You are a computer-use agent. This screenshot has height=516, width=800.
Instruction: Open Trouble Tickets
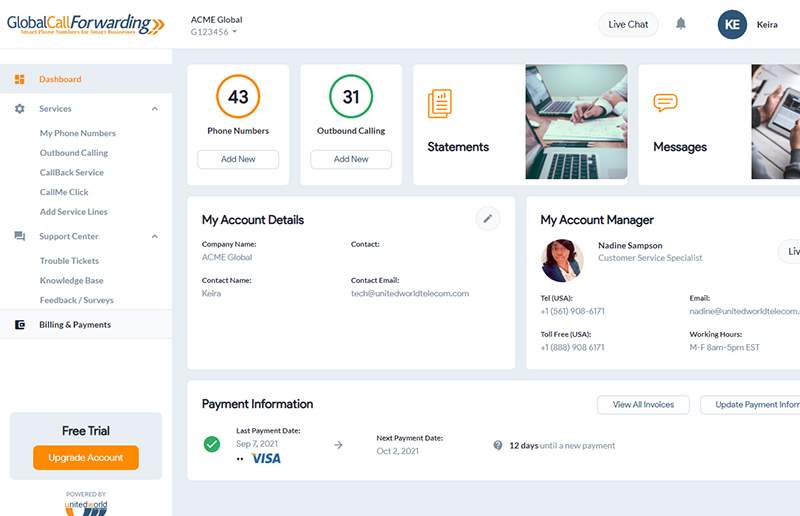[69, 261]
